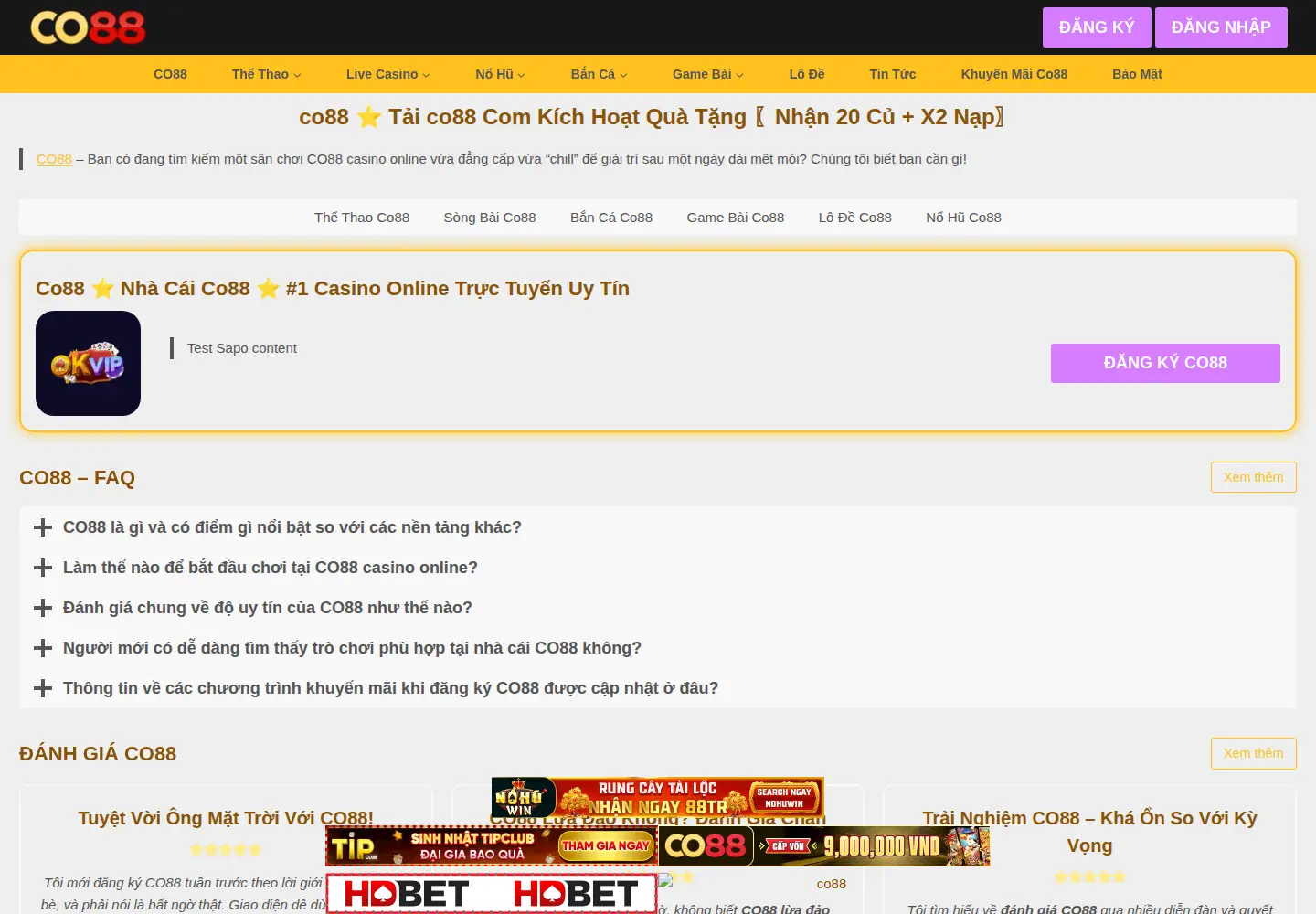Image resolution: width=1316 pixels, height=914 pixels.
Task: Open Bảo Mật menu item
Action: tap(1137, 74)
